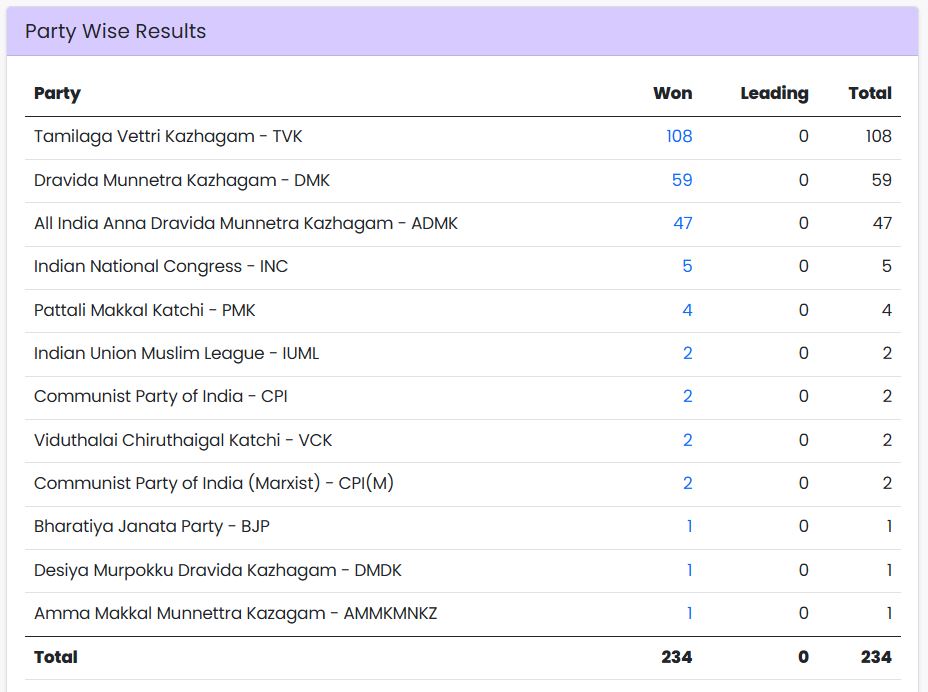This screenshot has width=928, height=692.
Task: Select 'Bharatiya Janata Party - BJP' party name
Action: 152,526
